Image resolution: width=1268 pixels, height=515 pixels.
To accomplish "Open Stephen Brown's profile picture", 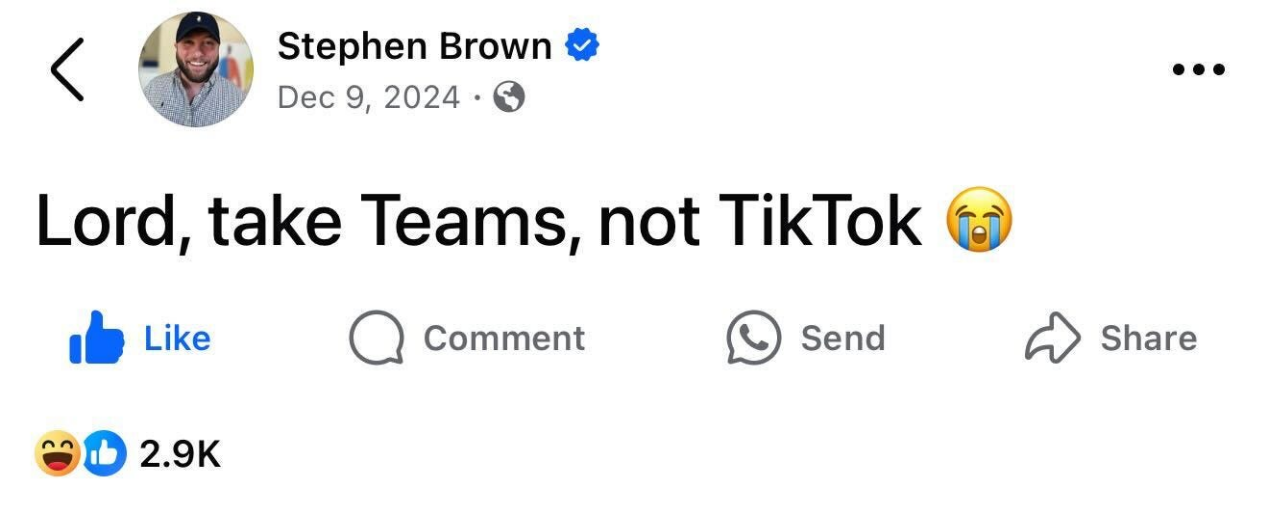I will [195, 70].
